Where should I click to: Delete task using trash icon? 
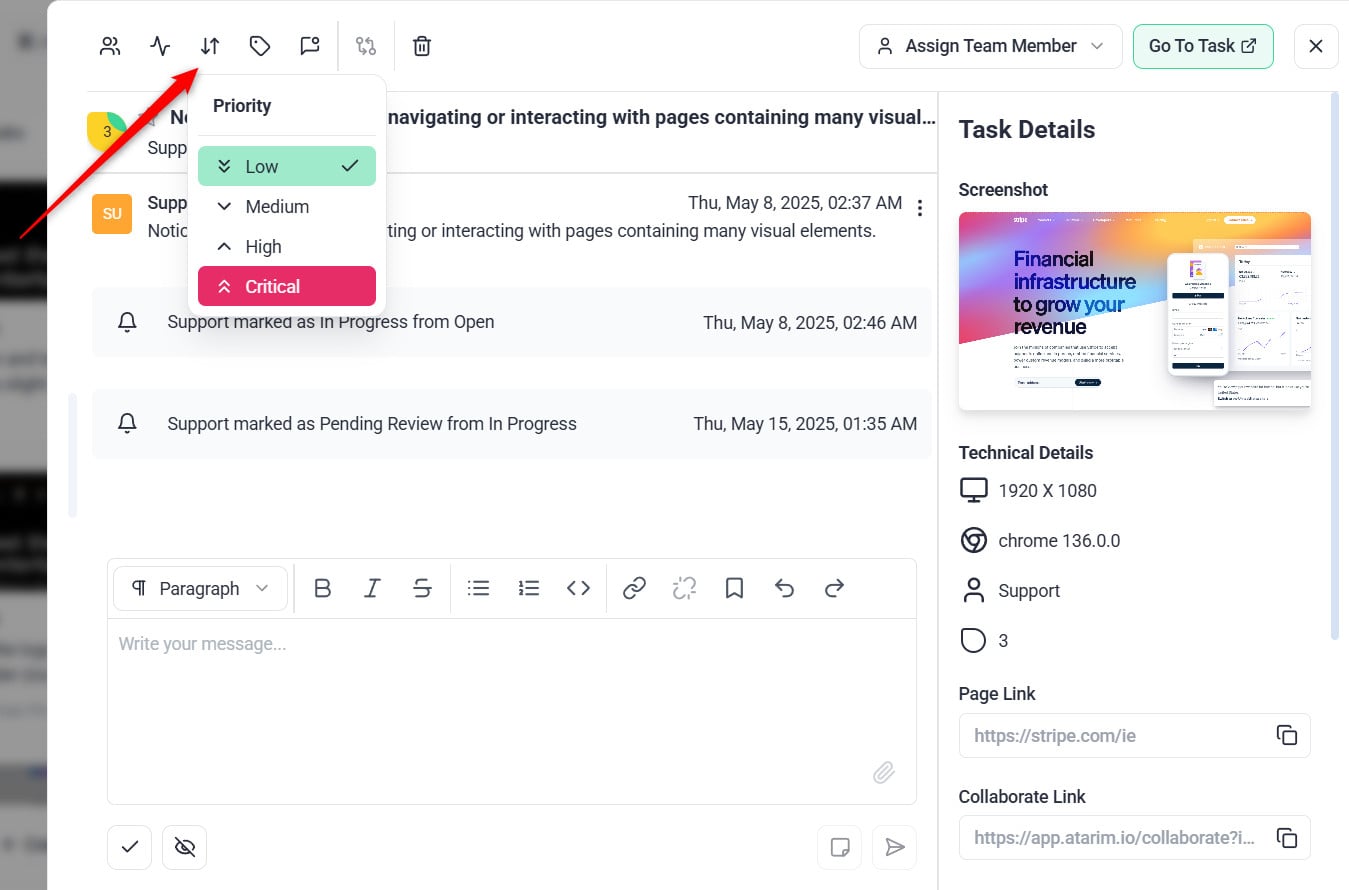422,46
